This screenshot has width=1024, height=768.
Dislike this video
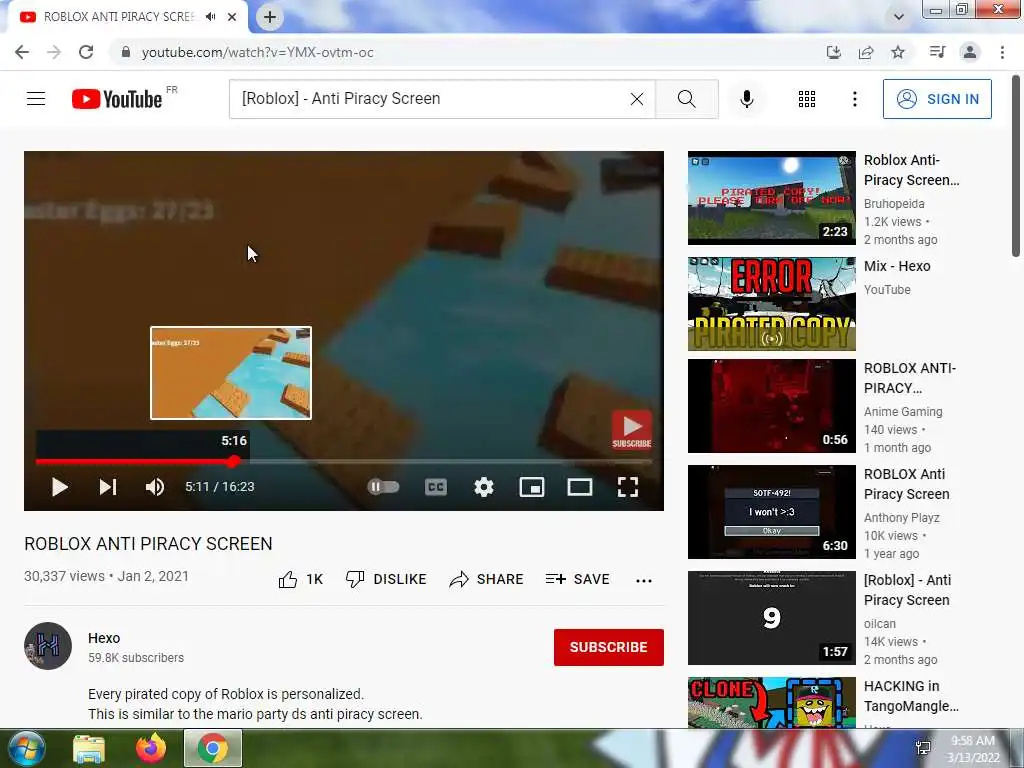pos(386,579)
